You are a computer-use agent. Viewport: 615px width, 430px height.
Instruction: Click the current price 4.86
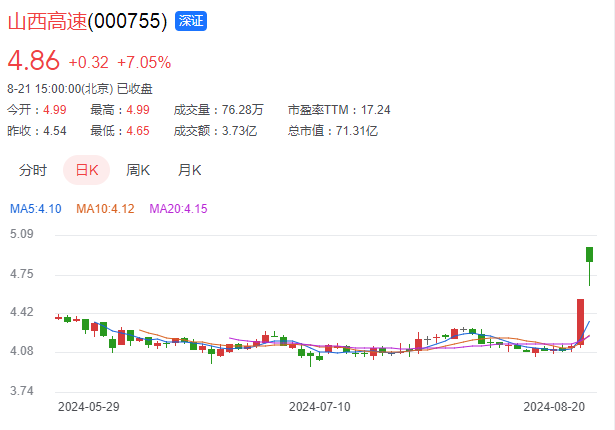coord(34,61)
